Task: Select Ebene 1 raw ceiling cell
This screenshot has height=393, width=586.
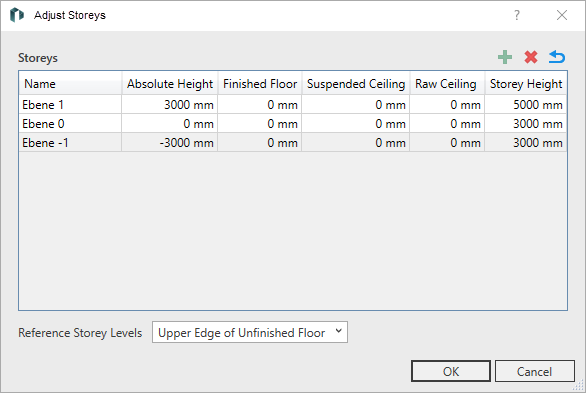Action: pos(447,105)
